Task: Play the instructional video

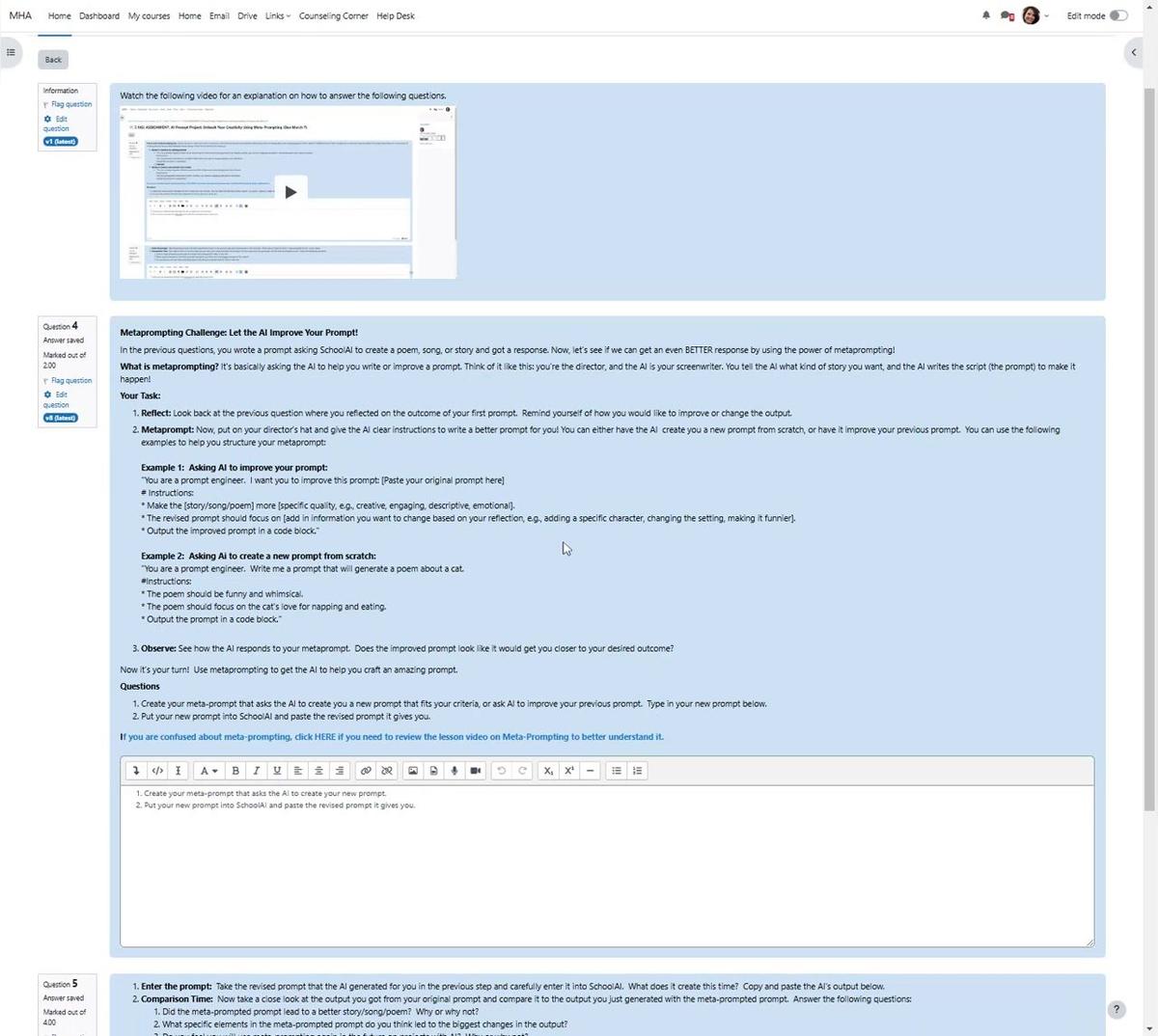Action: coord(289,191)
